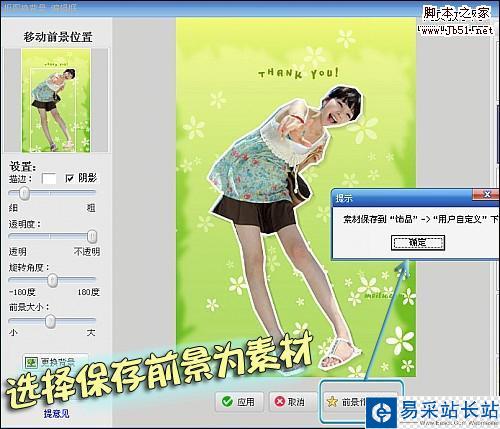Click the red X icon on 取消
Viewport: 500px width, 429px height.
point(280,402)
